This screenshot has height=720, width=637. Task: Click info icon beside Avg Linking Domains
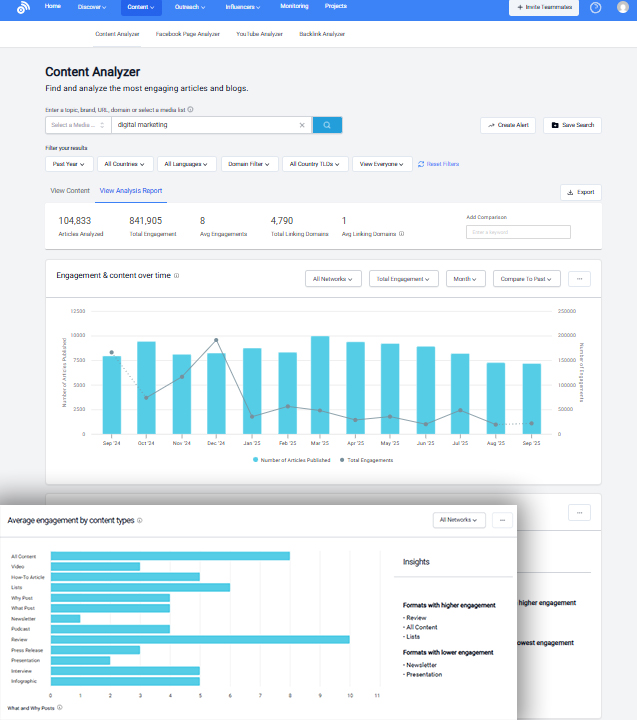pyautogui.click(x=402, y=234)
